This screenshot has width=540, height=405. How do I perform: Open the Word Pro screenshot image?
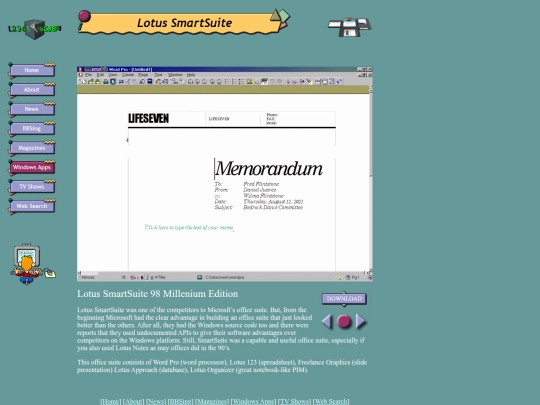(x=225, y=174)
